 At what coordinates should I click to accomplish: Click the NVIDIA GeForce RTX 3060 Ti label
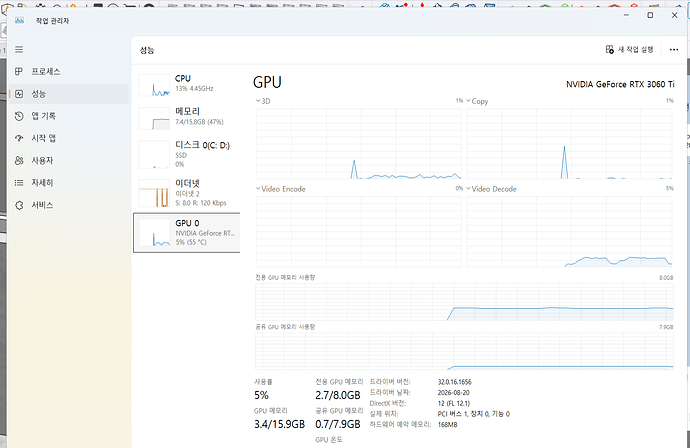pos(620,84)
